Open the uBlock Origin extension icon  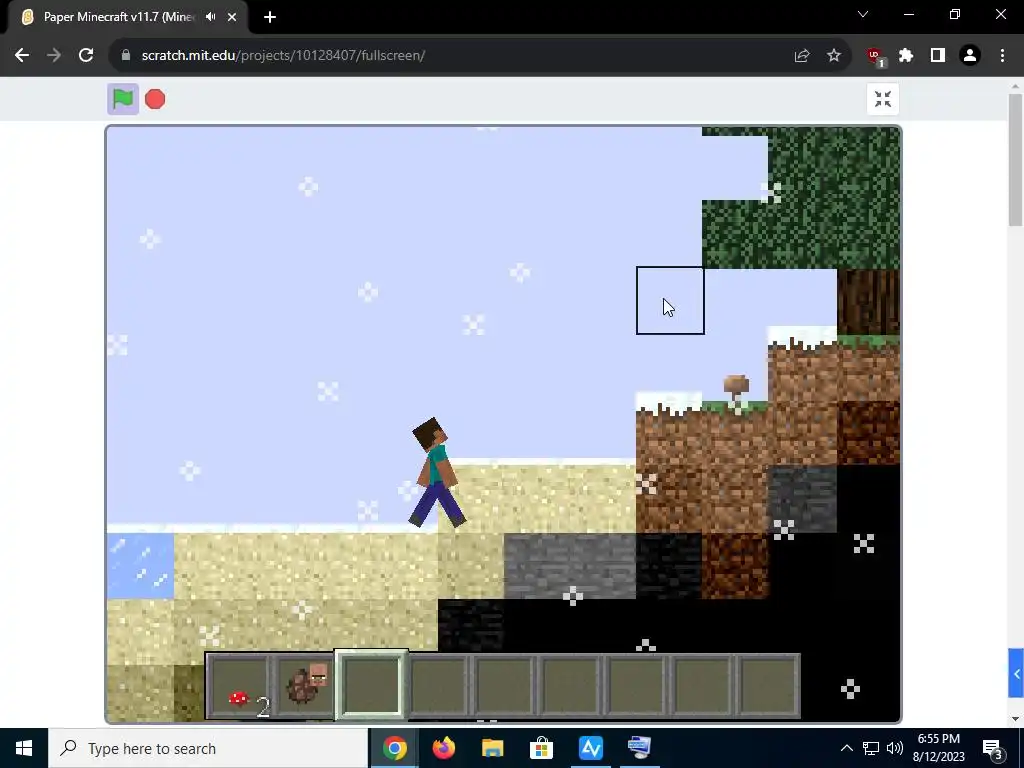point(875,56)
